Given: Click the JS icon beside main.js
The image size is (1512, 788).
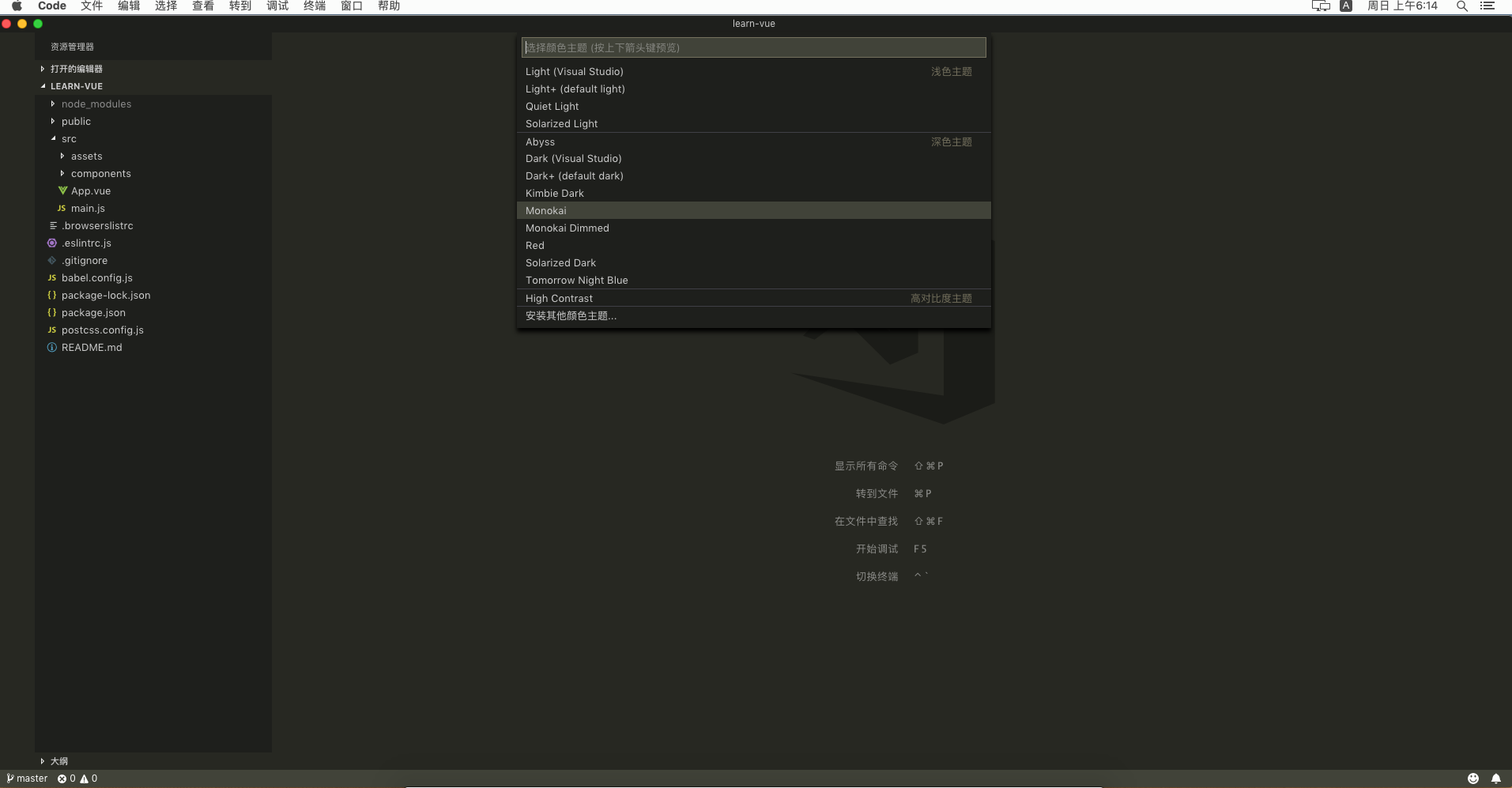Looking at the screenshot, I should pos(63,208).
